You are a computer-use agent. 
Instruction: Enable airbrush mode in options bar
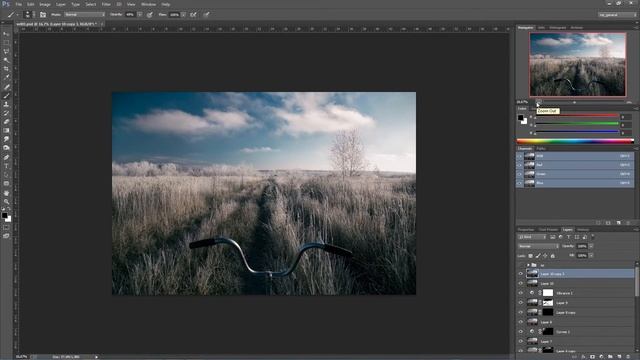coord(193,15)
